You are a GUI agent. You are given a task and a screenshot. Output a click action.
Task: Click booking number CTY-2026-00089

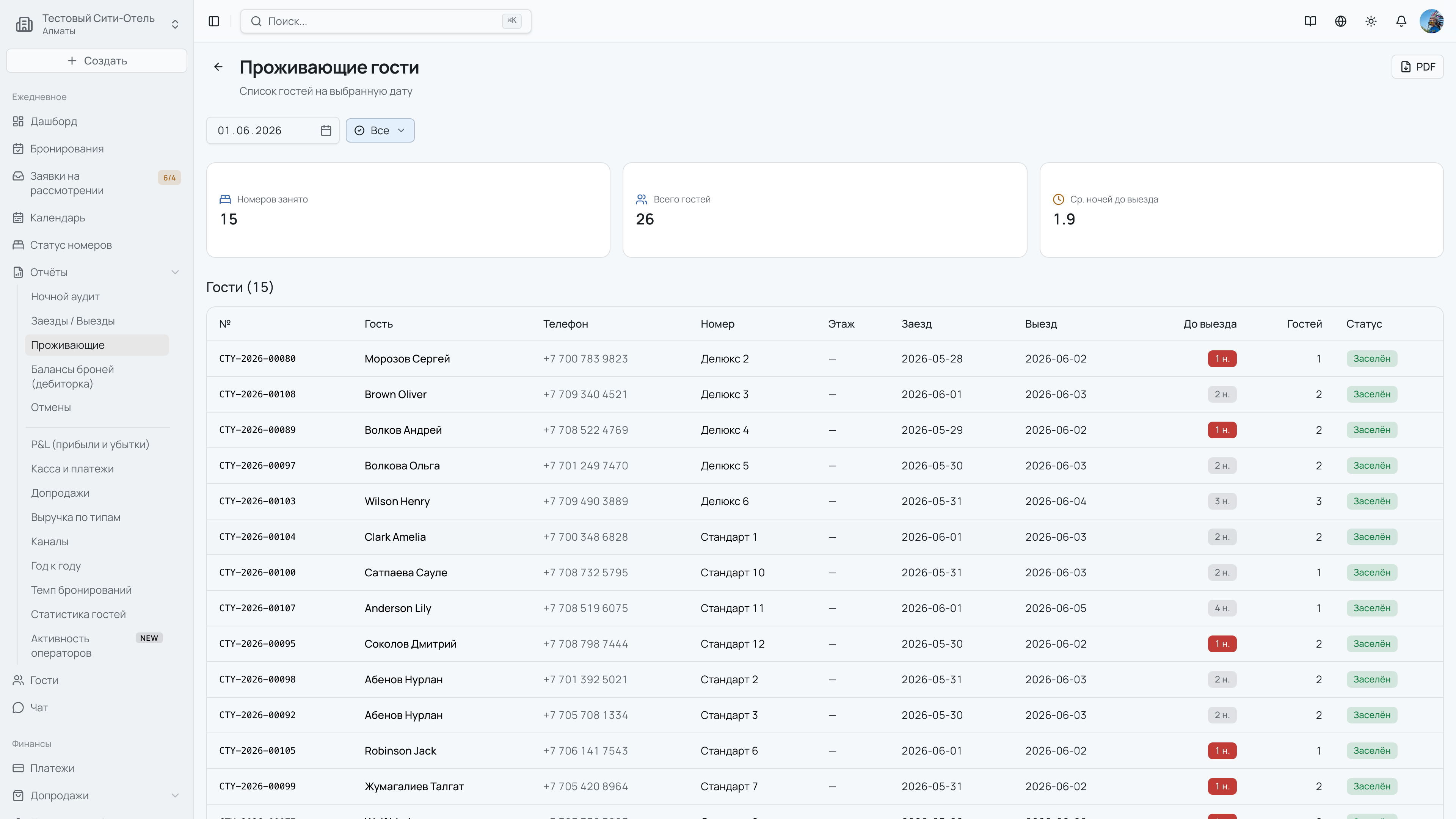click(257, 430)
